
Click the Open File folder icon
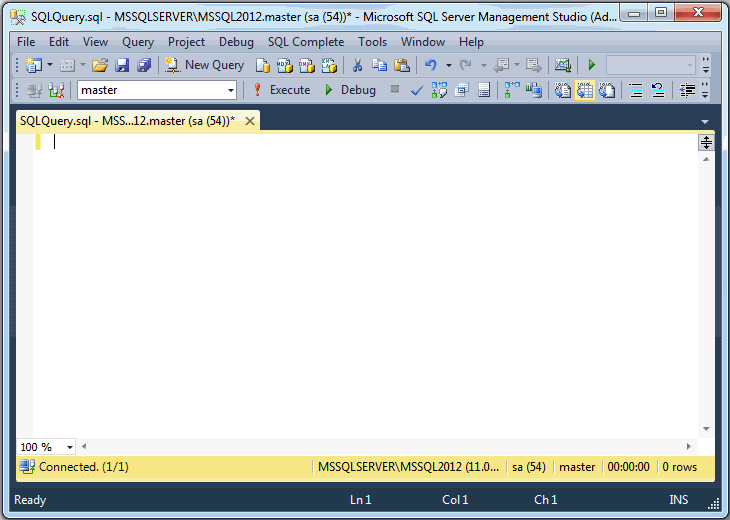click(100, 65)
